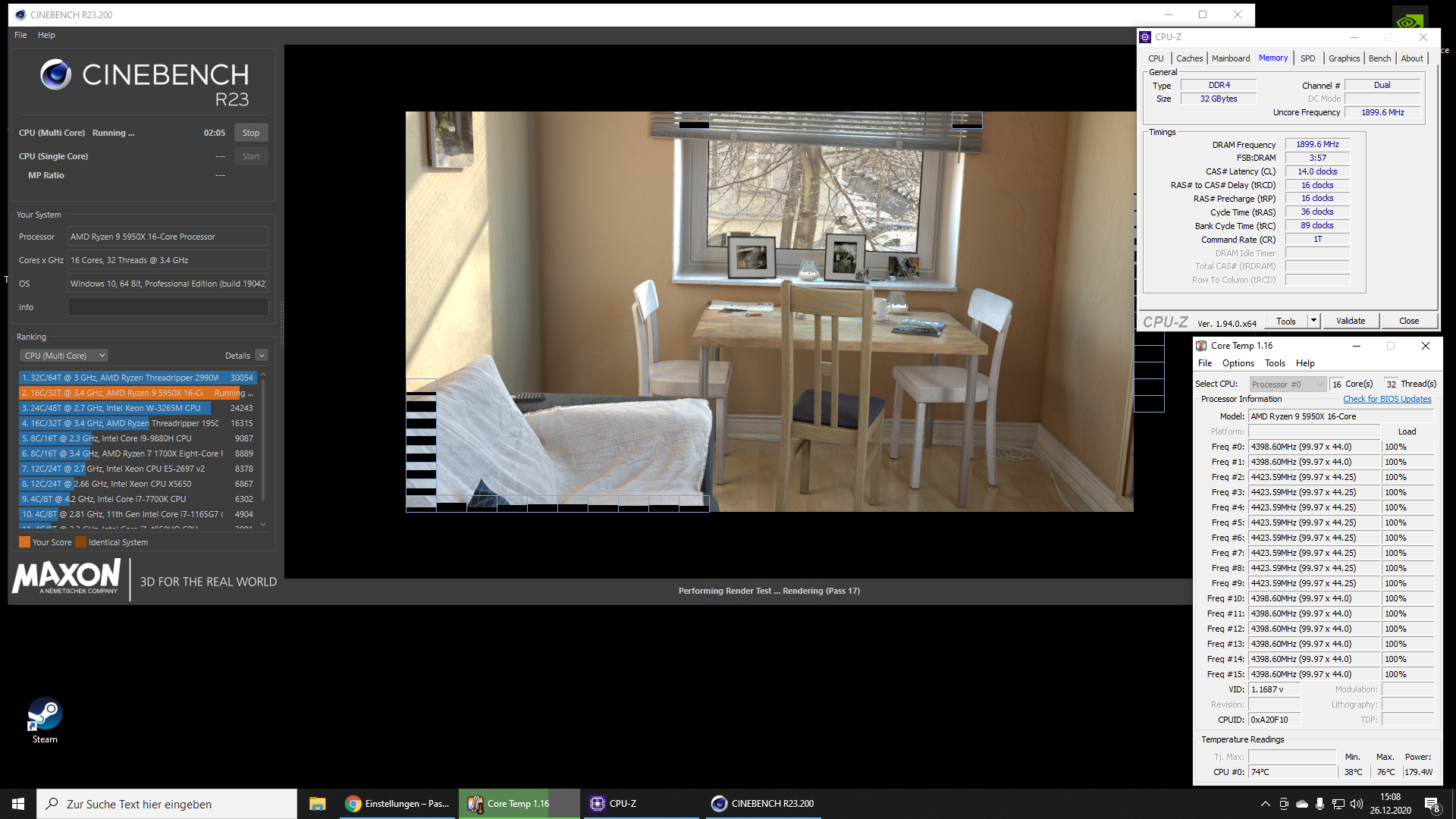Click the Close button in CPU-Z
The width and height of the screenshot is (1456, 819).
[x=1409, y=321]
